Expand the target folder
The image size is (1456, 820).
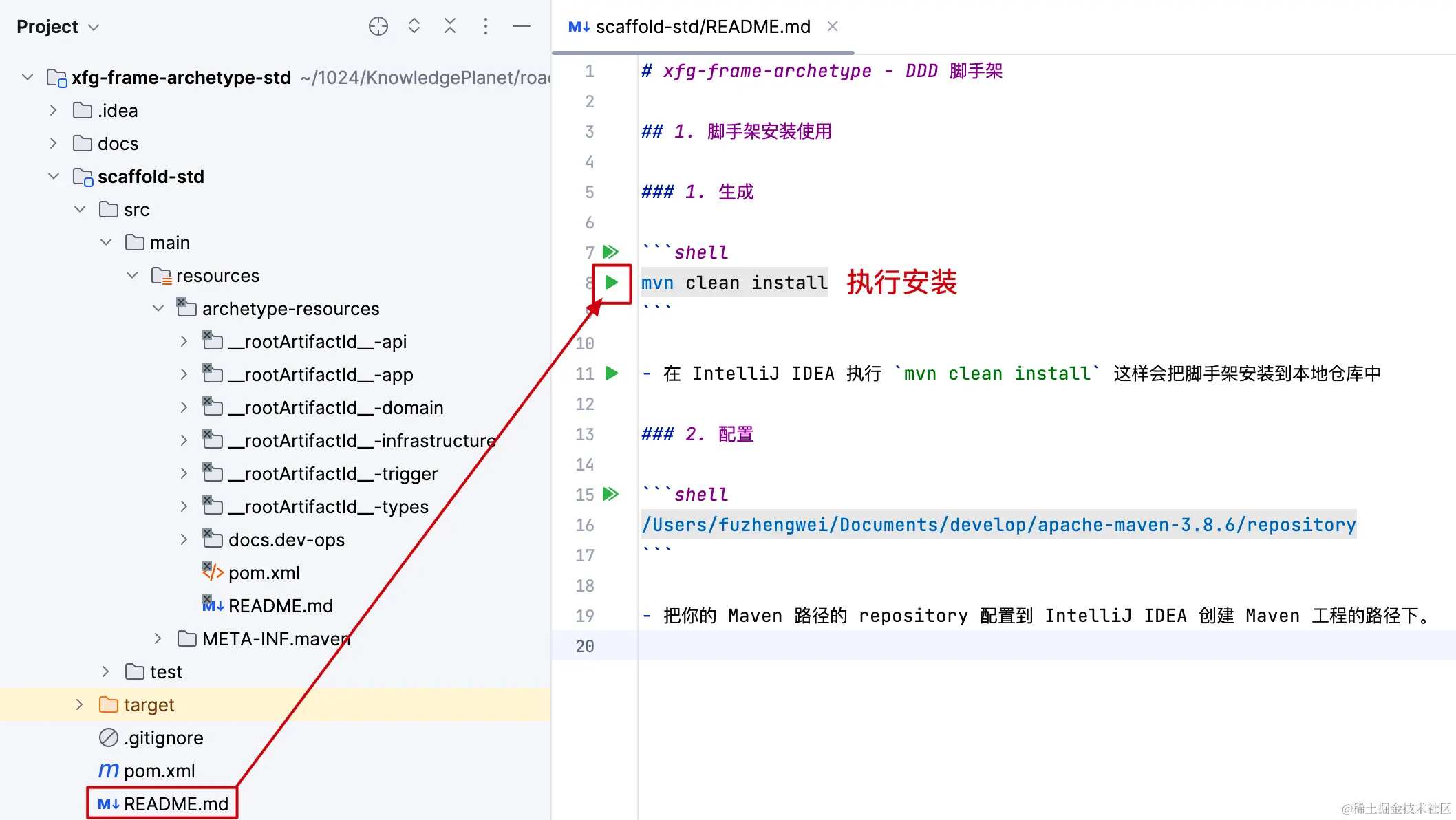pos(80,704)
